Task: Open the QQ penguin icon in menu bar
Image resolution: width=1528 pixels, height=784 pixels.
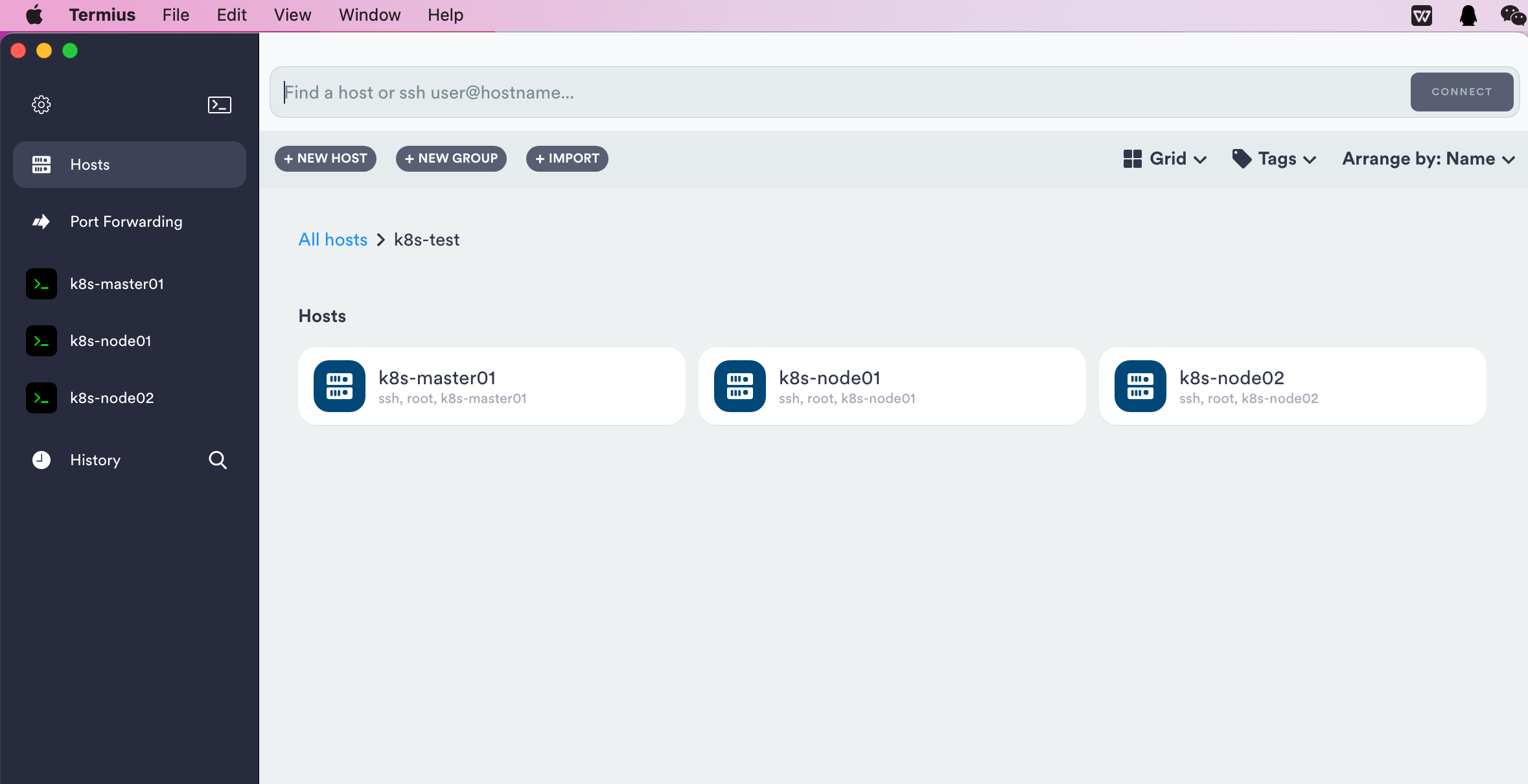Action: point(1468,15)
